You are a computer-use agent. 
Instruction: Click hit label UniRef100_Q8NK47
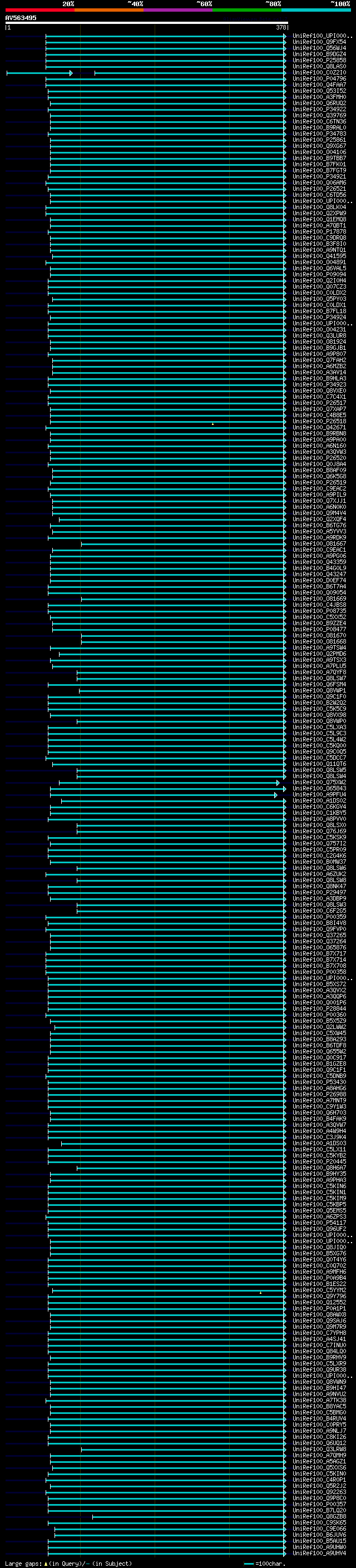tap(319, 886)
